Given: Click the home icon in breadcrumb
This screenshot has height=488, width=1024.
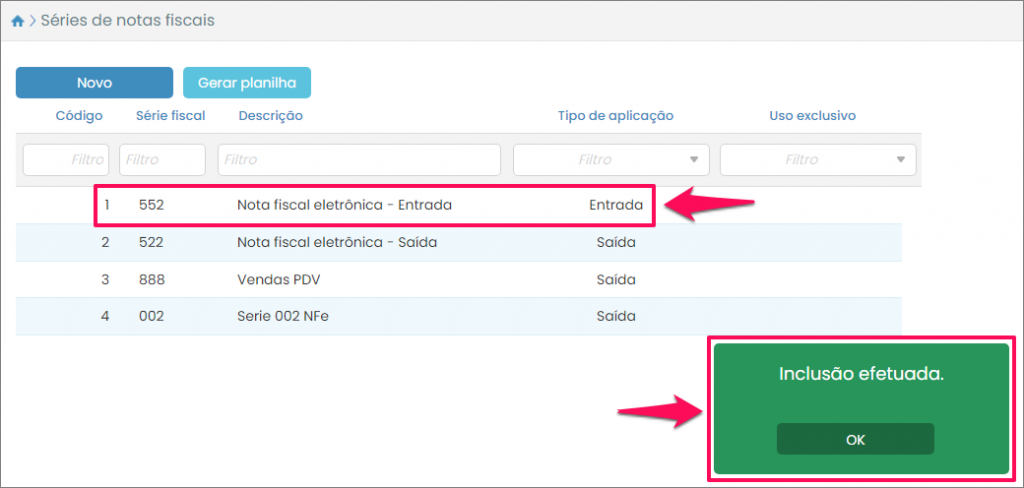Looking at the screenshot, I should click(17, 21).
